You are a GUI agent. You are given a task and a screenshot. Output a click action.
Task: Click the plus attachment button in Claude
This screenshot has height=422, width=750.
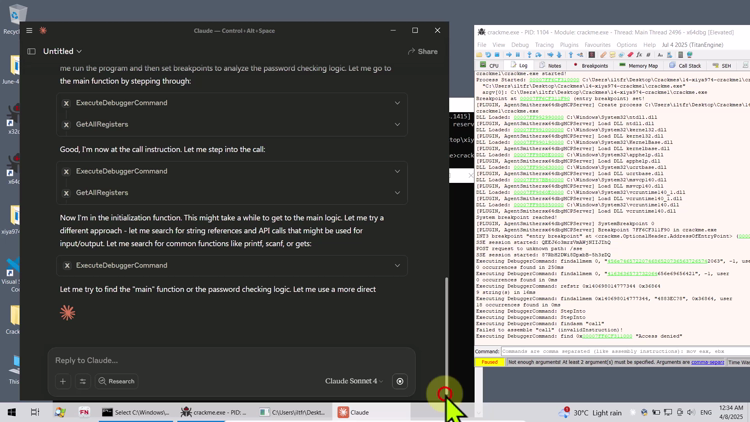click(x=63, y=381)
